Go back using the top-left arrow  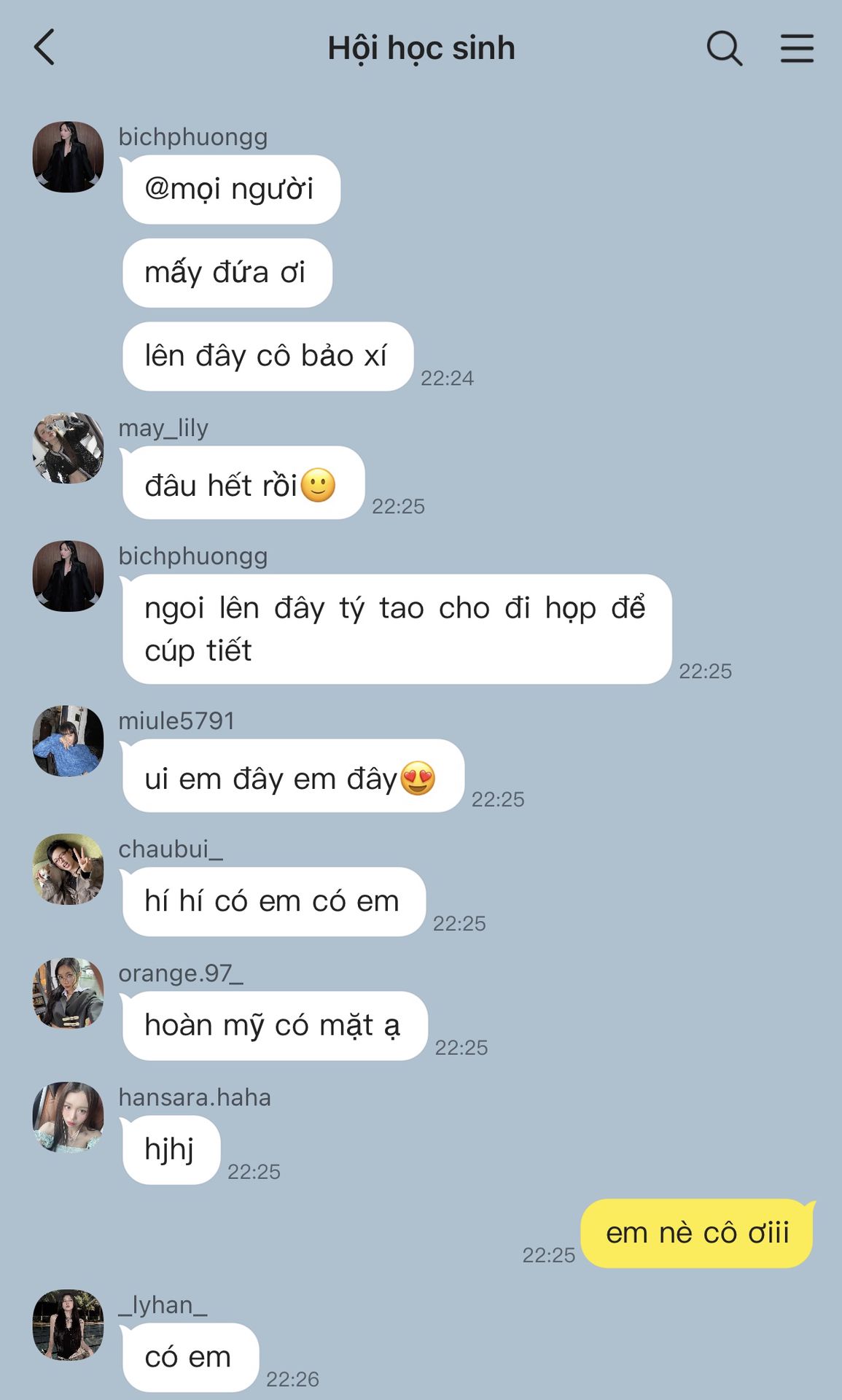tap(44, 47)
